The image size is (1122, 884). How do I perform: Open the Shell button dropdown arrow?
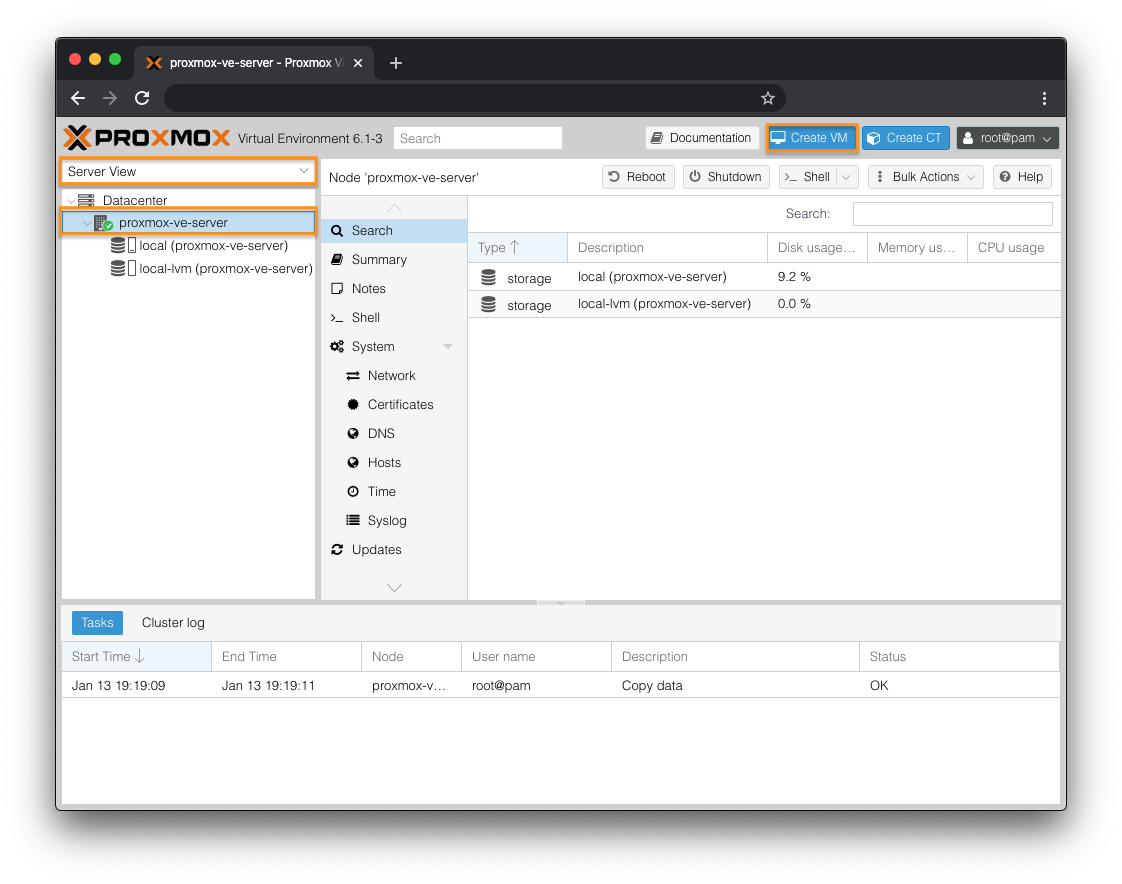point(846,177)
